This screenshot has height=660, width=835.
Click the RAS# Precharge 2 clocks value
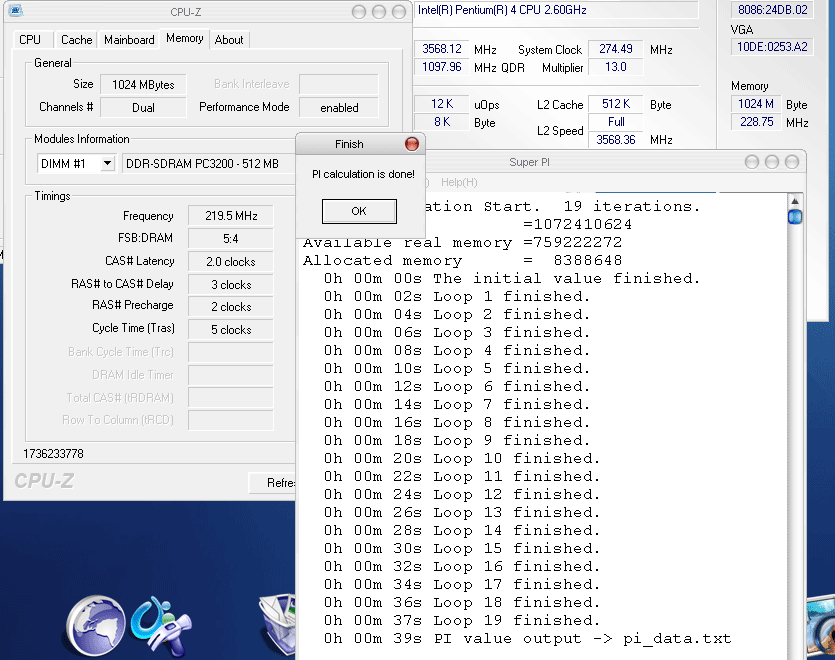231,307
